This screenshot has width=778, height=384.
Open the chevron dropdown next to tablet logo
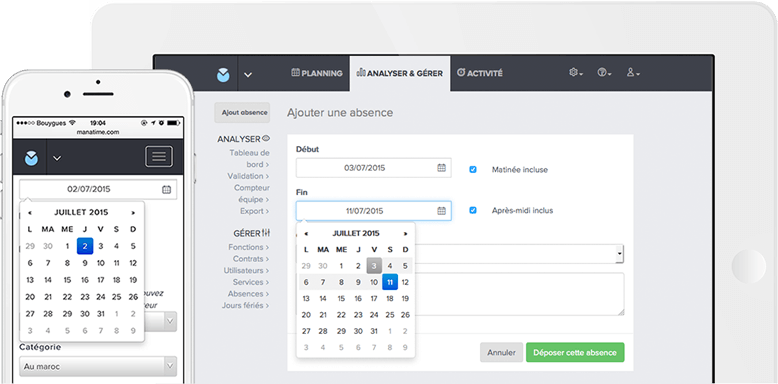248,74
